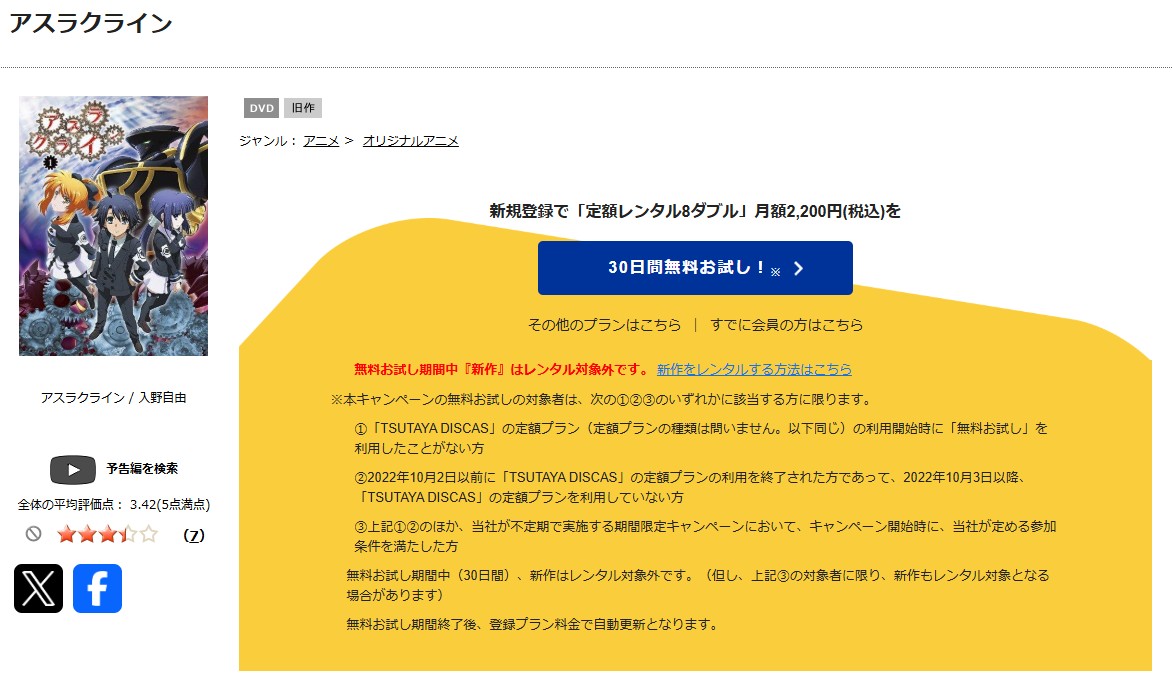Start the 30日間無料お試し trial button
The height and width of the screenshot is (688, 1172).
pyautogui.click(x=695, y=268)
